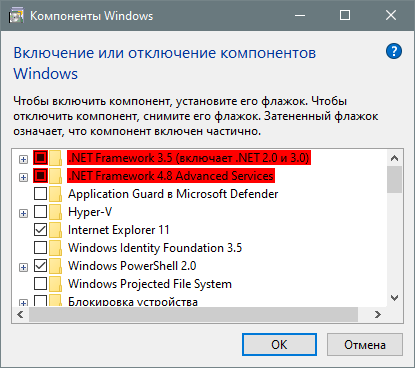Screen dimensions: 415x368
Task: Click folder icon beside Windows Projected File System
Action: pyautogui.click(x=56, y=284)
